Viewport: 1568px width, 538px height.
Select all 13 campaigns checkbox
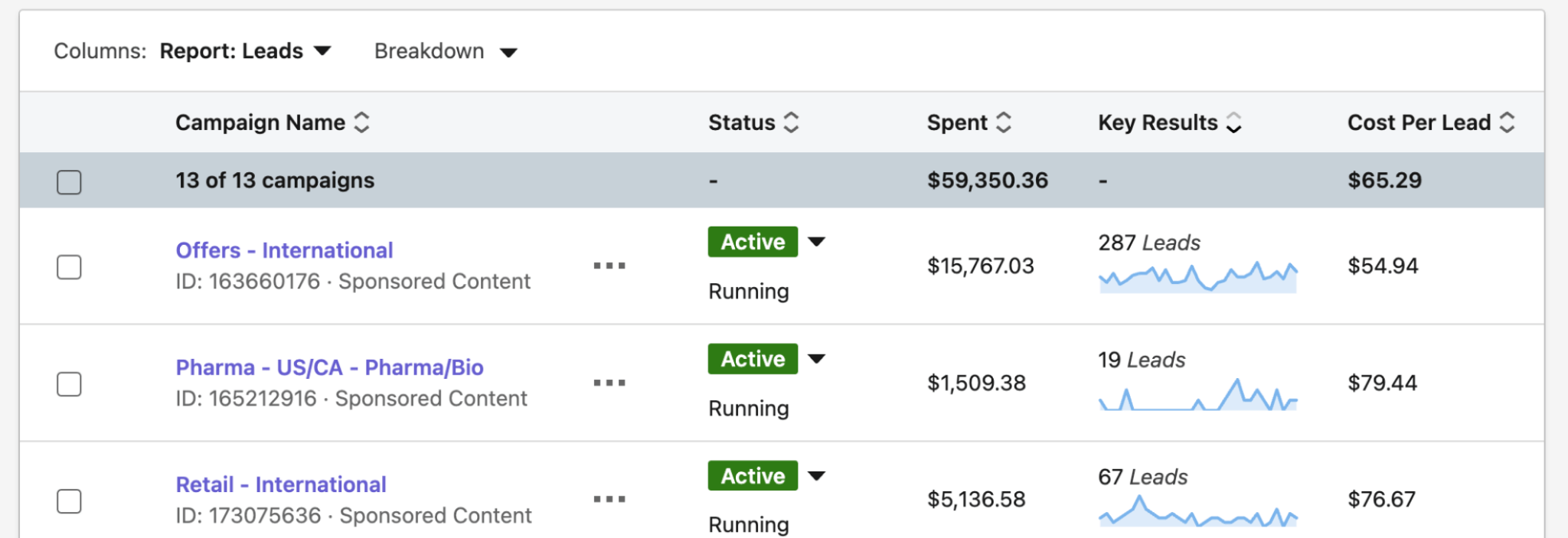point(69,182)
